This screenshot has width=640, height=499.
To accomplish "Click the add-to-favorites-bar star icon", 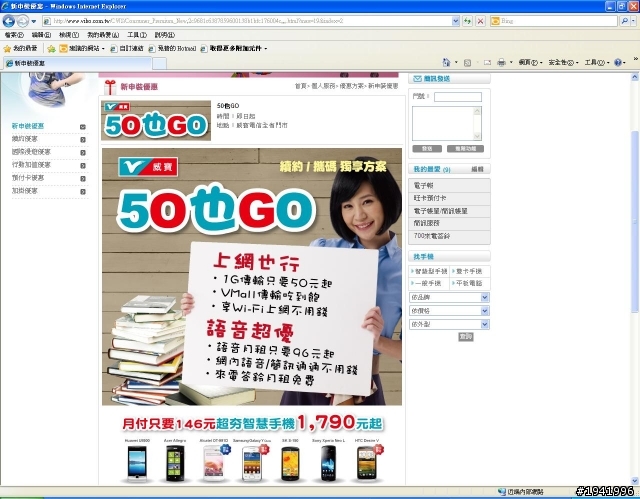I will [51, 49].
